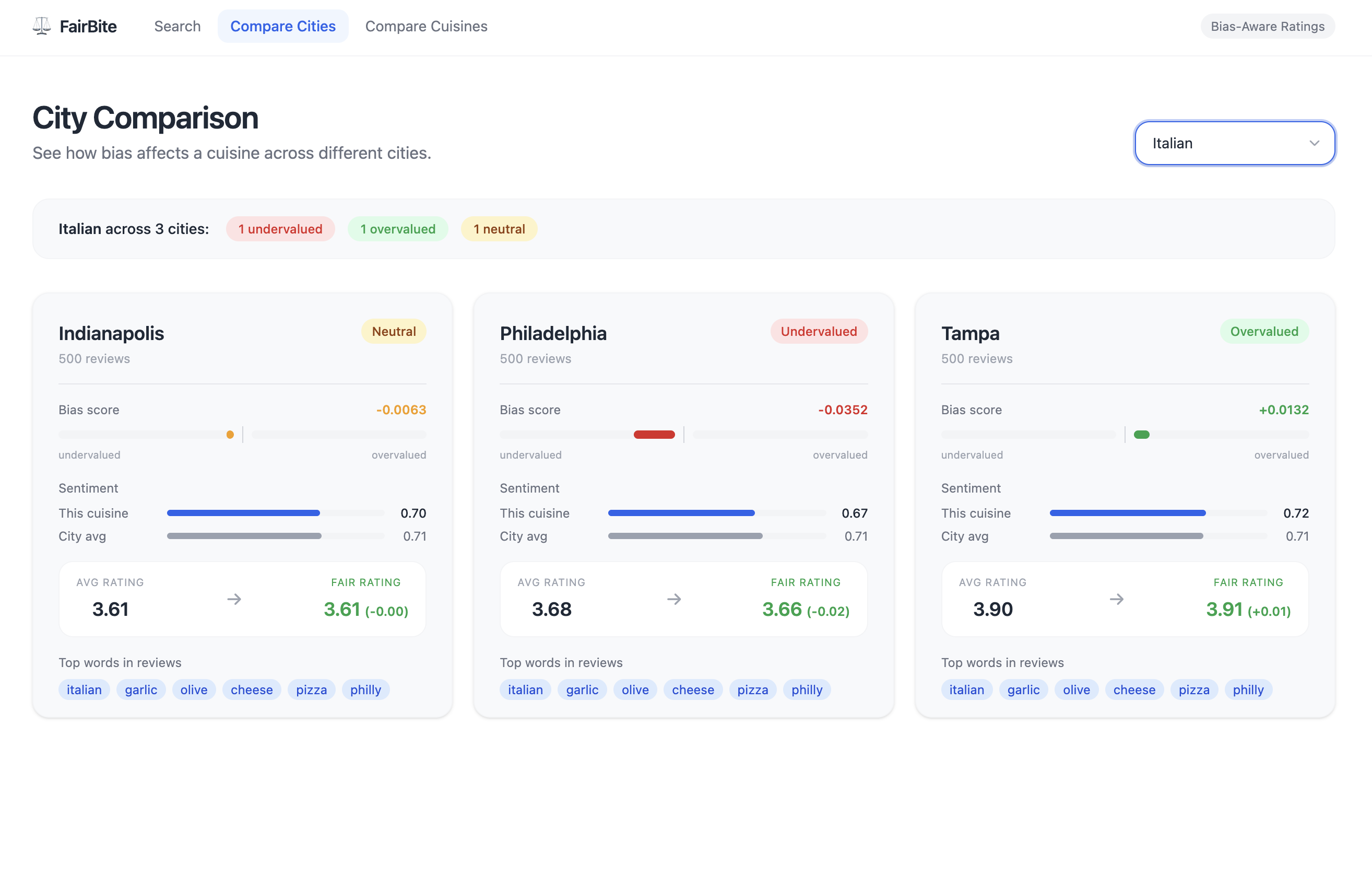Click the '1 neutral' summary pill
This screenshot has height=888, width=1372.
(499, 229)
